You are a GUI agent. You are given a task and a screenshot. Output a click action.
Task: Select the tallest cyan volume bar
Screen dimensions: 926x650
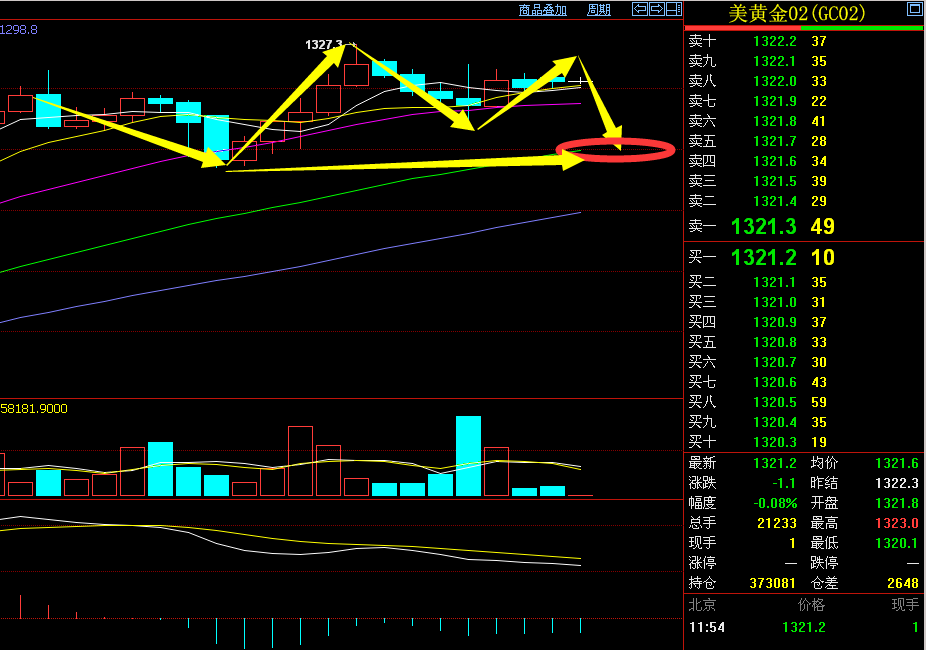coord(468,456)
